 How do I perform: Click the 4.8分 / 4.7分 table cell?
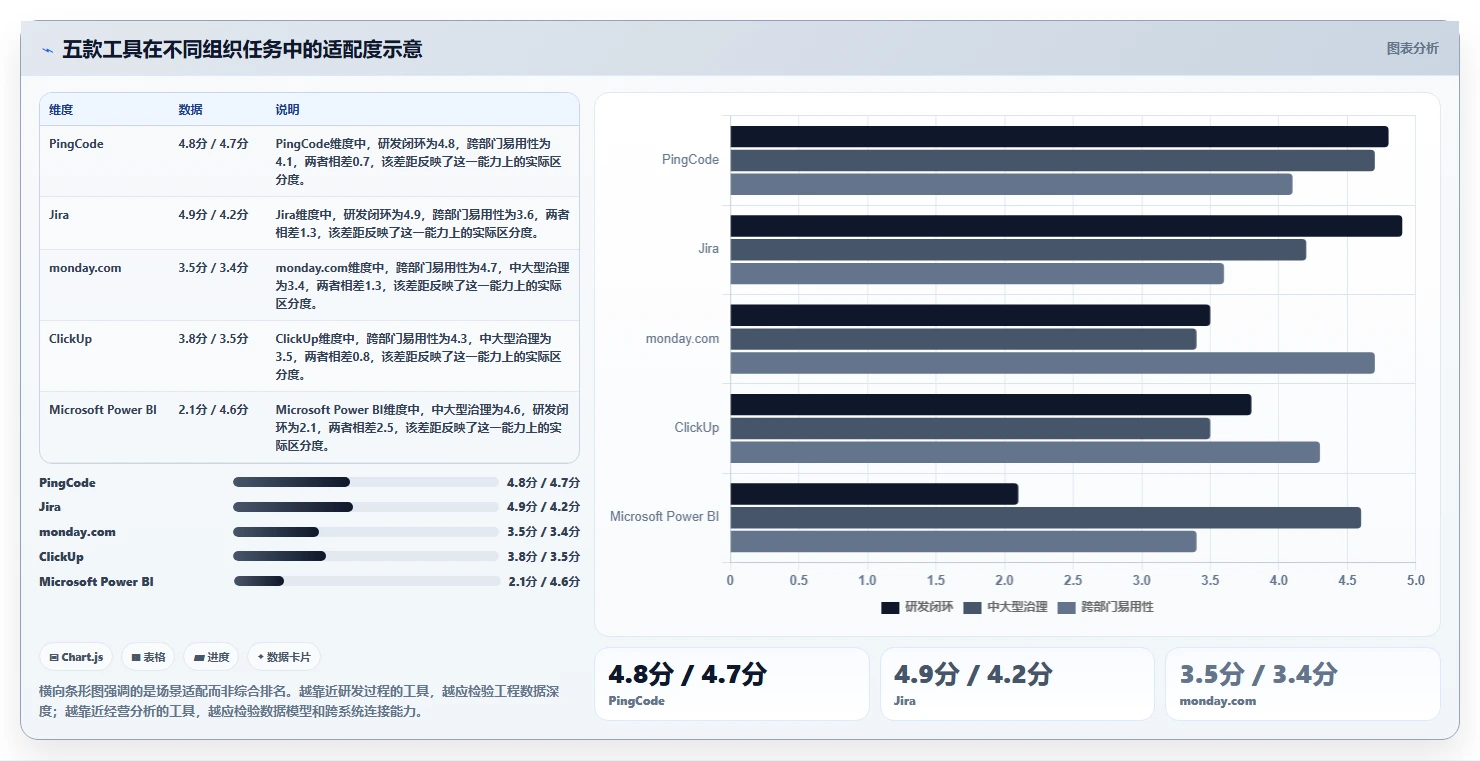(x=213, y=144)
